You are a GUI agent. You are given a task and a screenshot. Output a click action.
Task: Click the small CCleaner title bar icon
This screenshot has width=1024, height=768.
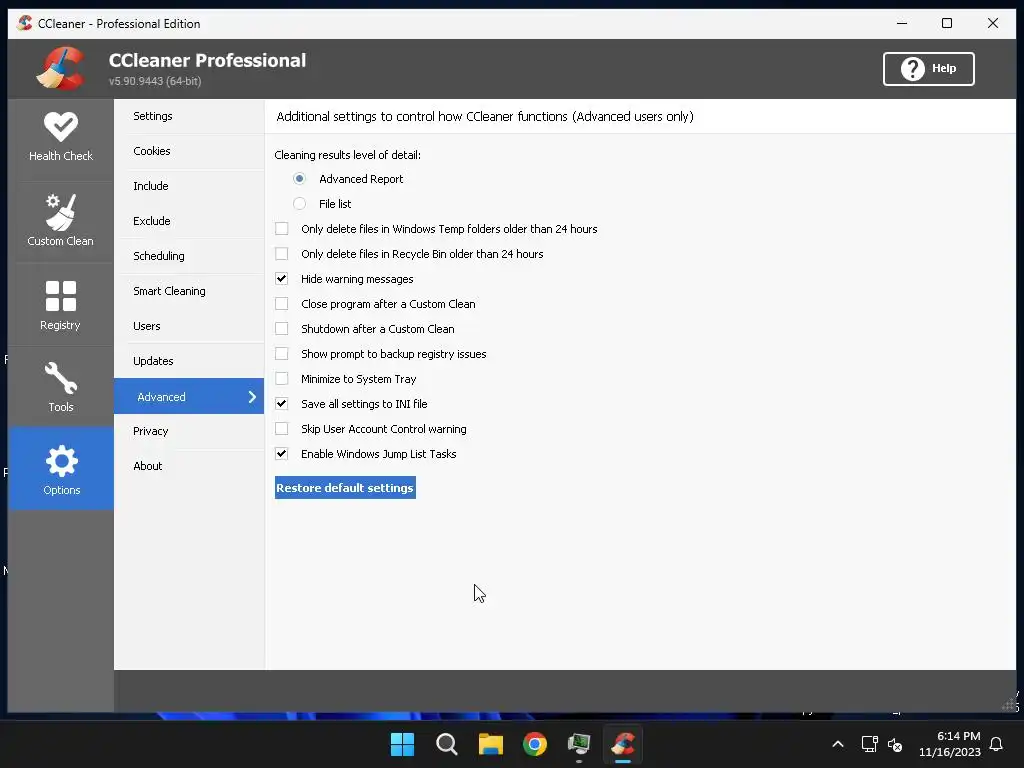[25, 24]
